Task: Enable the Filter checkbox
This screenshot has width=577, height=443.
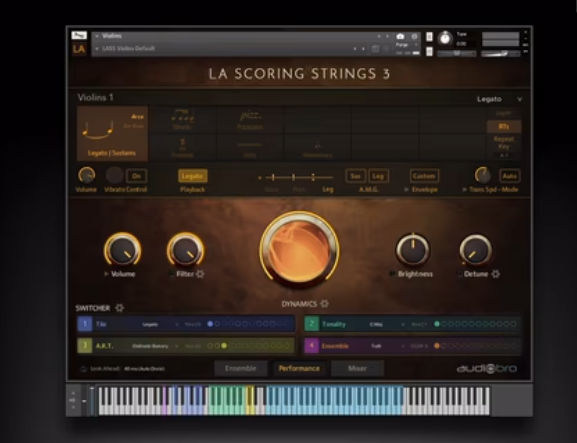Action: [x=171, y=274]
